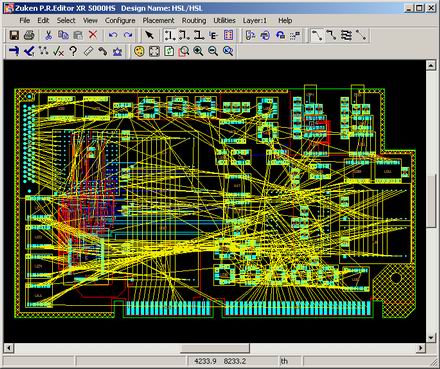Click the vertical scrollbar up arrow
The height and width of the screenshot is (369, 440).
click(x=431, y=65)
